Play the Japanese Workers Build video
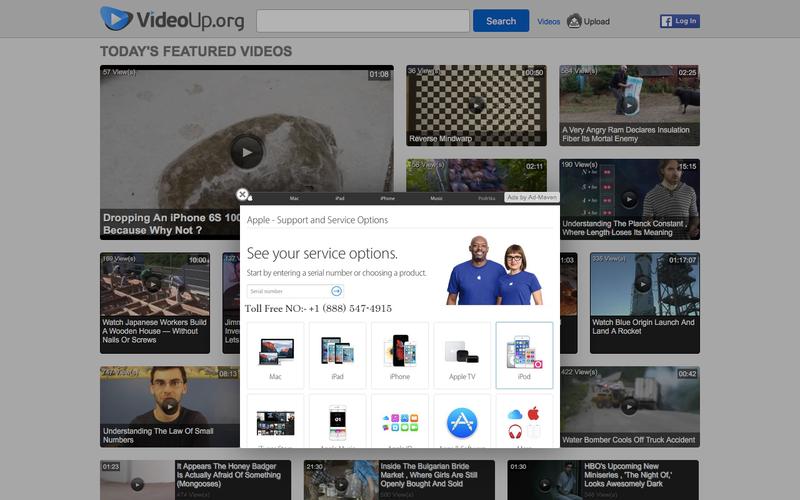800x500 pixels. point(153,284)
